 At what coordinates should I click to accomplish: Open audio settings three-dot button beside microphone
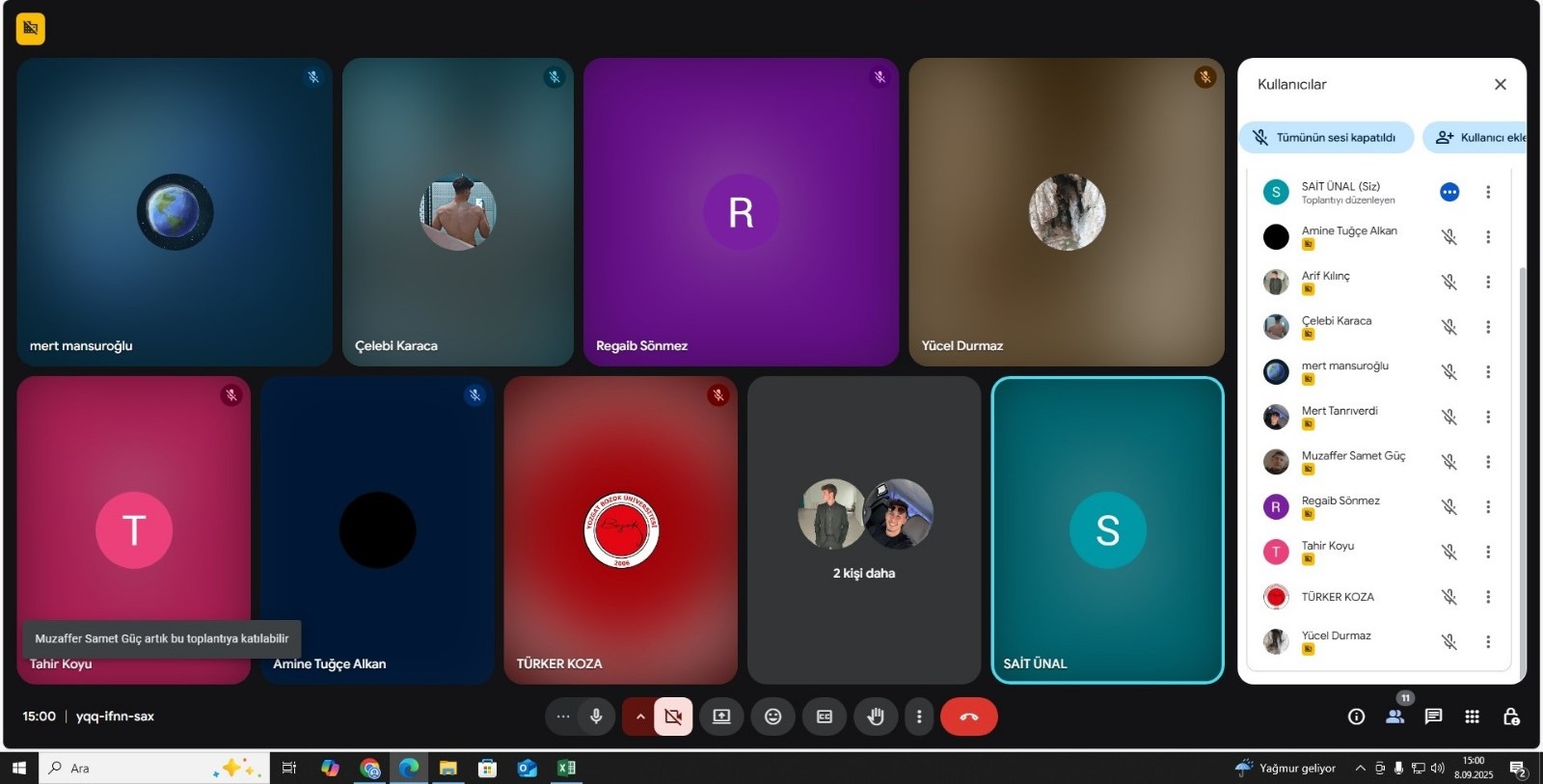pos(563,716)
